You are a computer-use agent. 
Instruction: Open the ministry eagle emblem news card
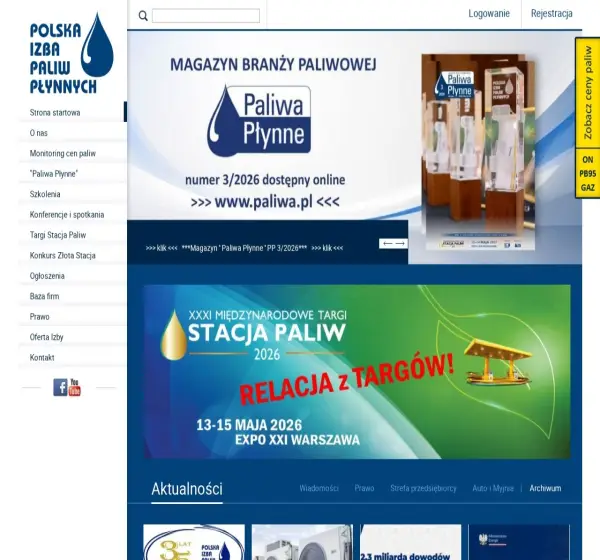[519, 542]
